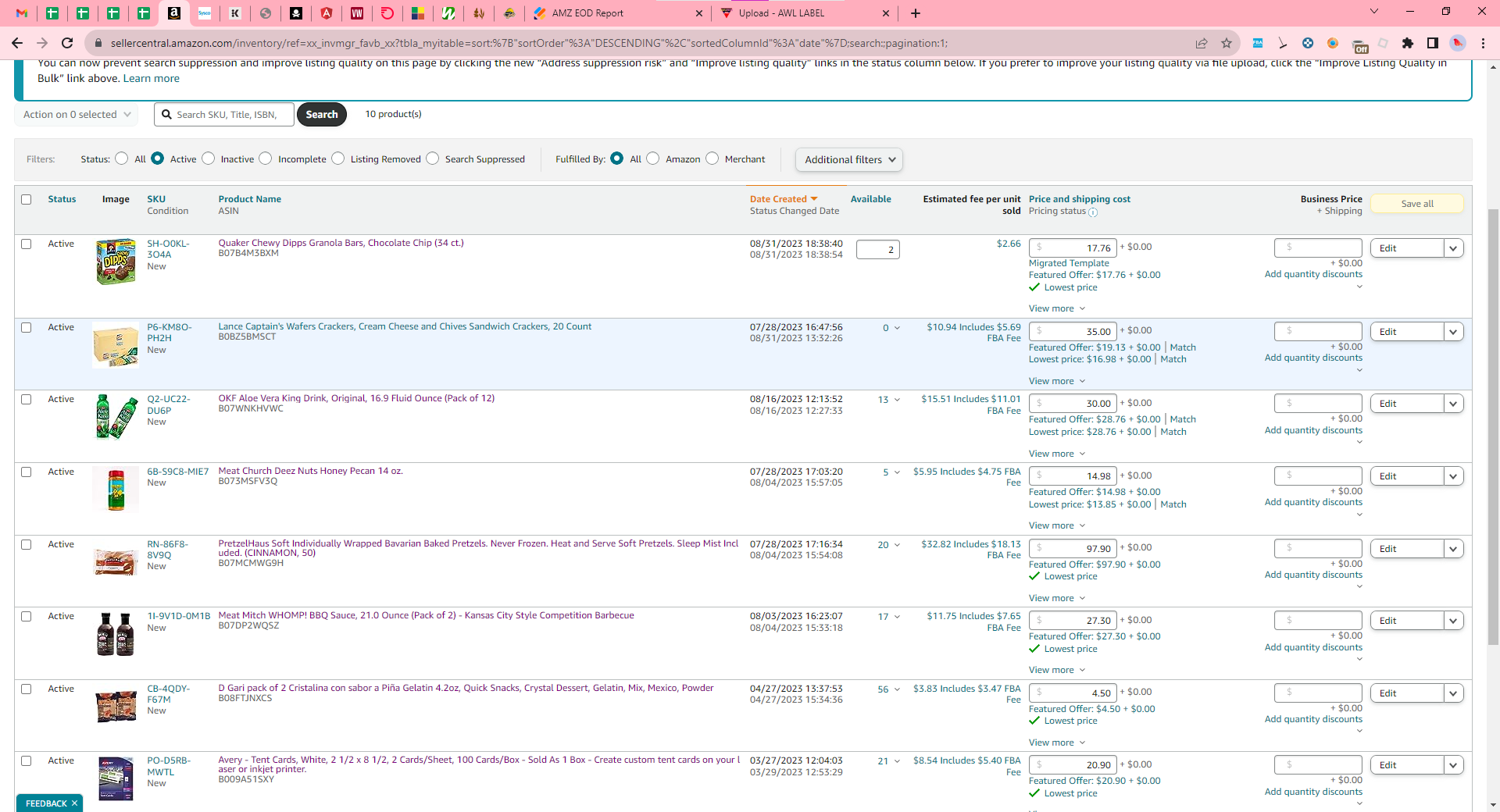This screenshot has width=1500, height=812.
Task: Bookmark this page with the star icon
Action: pos(1227,43)
